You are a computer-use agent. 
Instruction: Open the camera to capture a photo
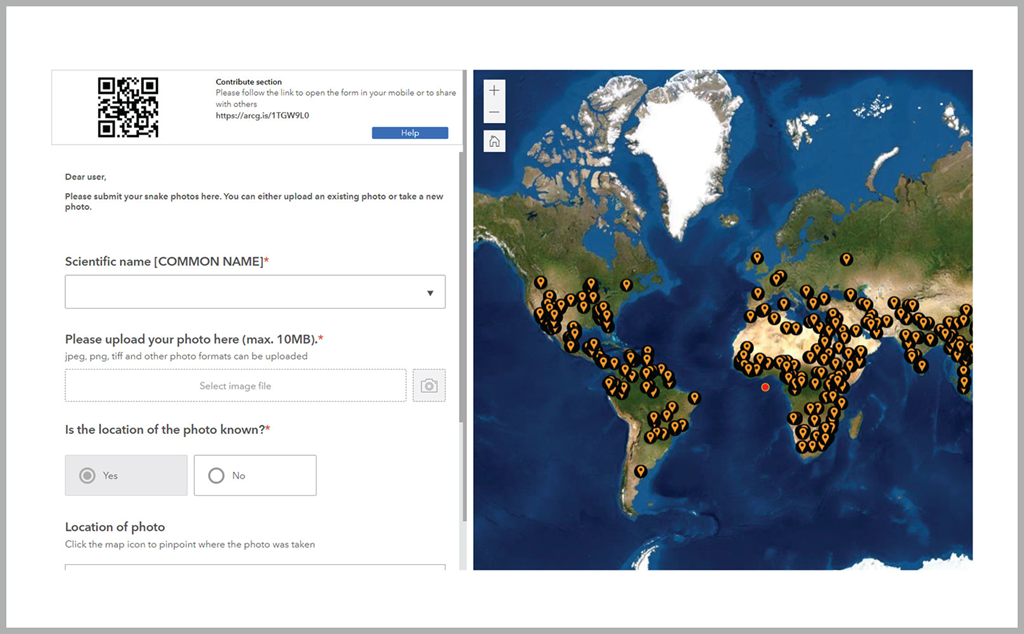tap(429, 385)
